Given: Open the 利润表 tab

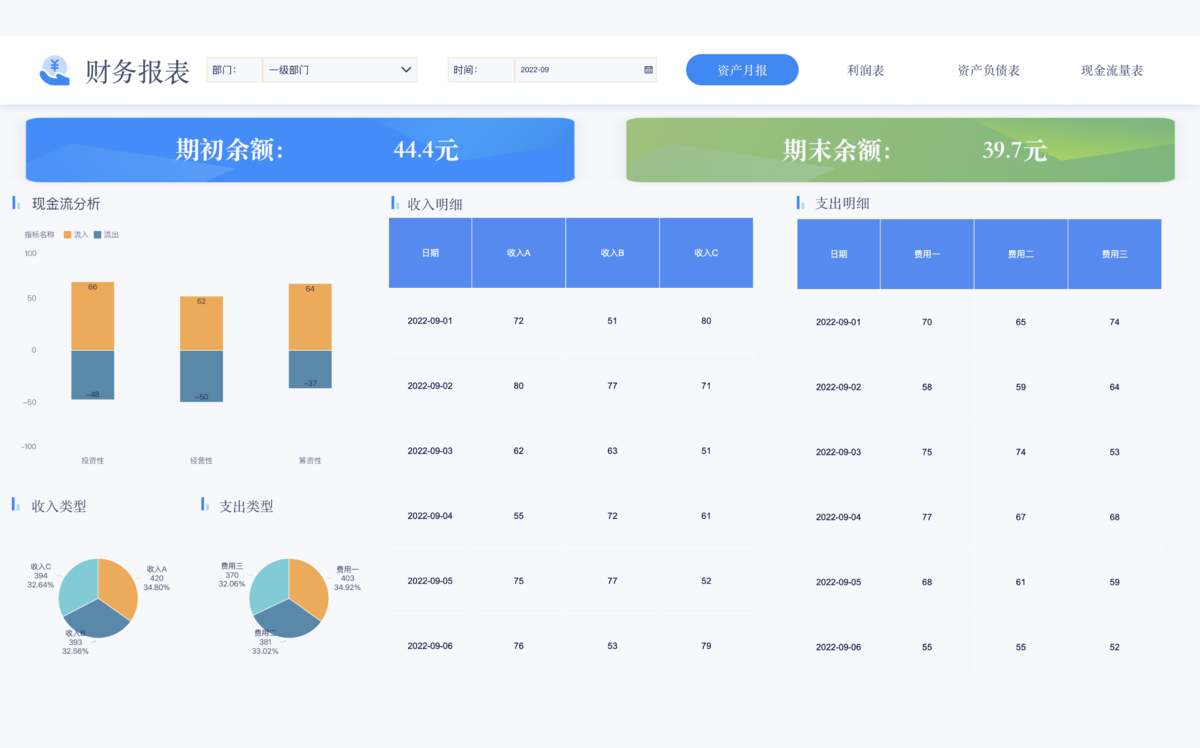Looking at the screenshot, I should point(865,70).
